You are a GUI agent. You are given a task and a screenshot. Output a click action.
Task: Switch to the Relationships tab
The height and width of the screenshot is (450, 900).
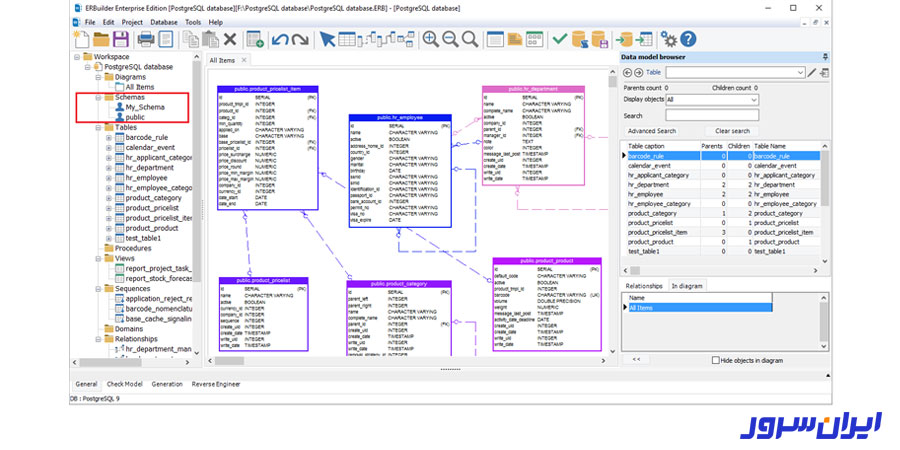[643, 286]
